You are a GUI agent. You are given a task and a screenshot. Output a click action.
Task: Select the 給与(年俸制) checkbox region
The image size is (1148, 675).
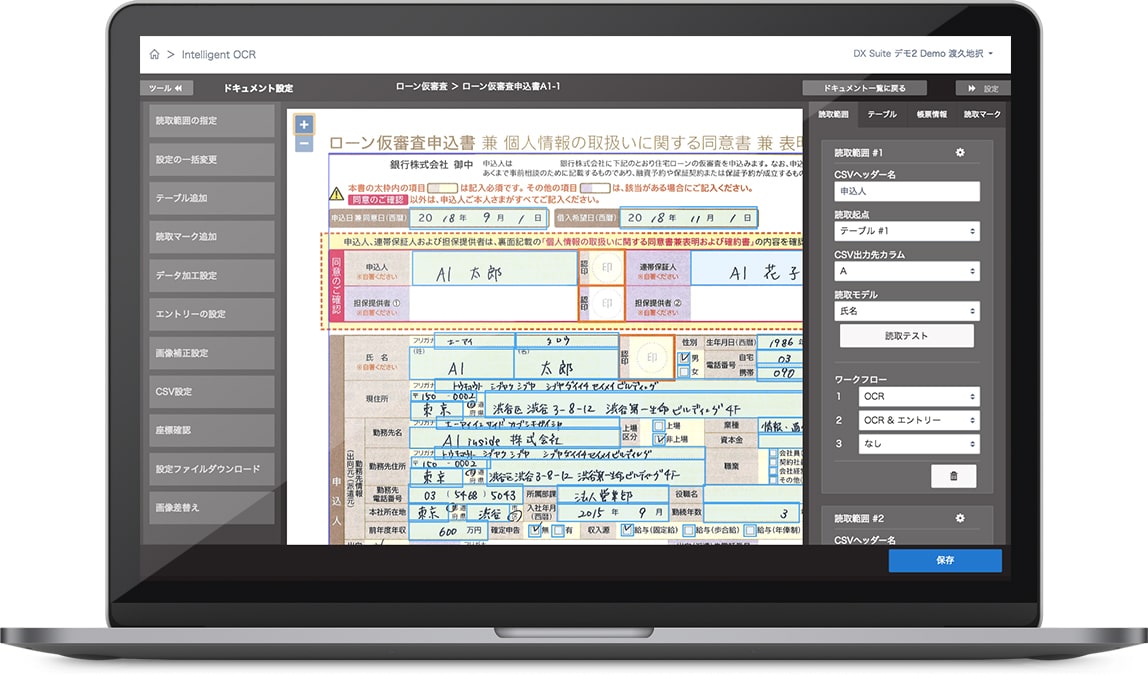(x=750, y=530)
